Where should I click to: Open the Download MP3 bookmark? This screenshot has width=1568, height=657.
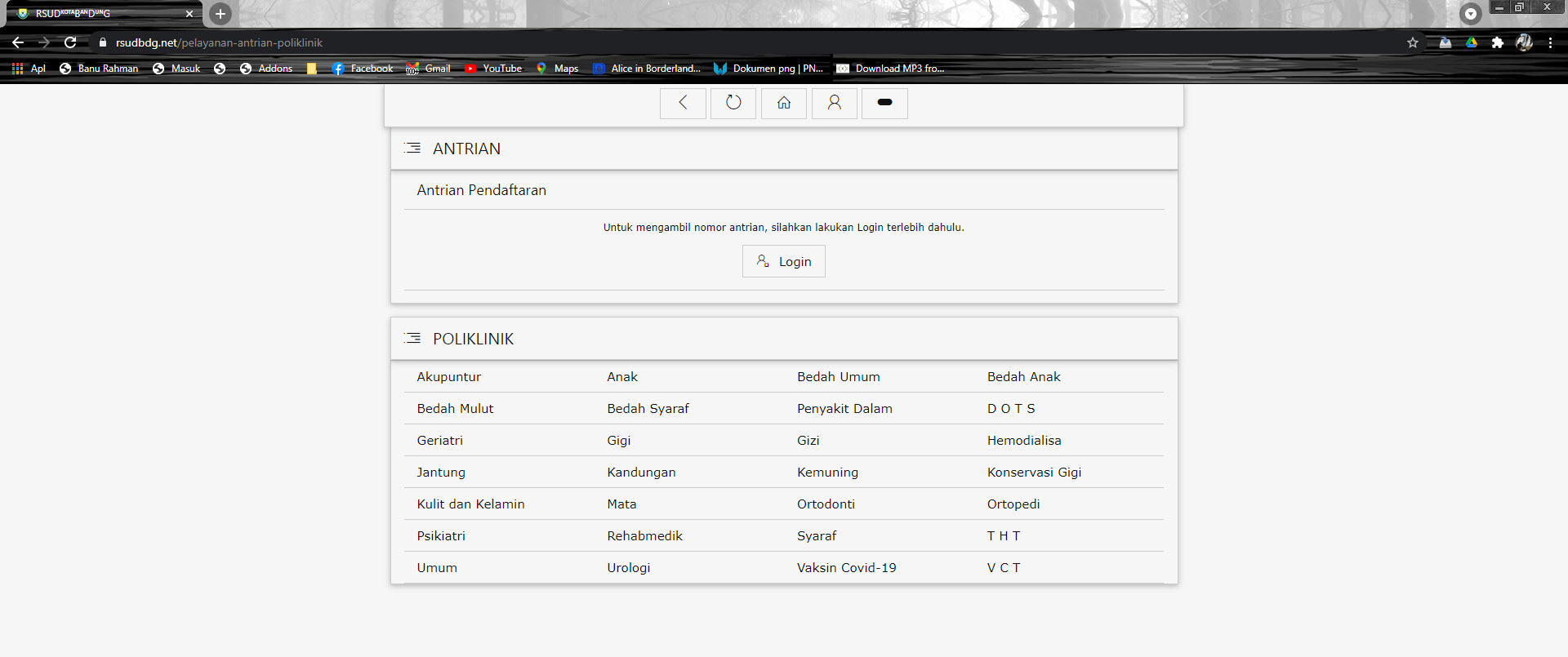[890, 69]
